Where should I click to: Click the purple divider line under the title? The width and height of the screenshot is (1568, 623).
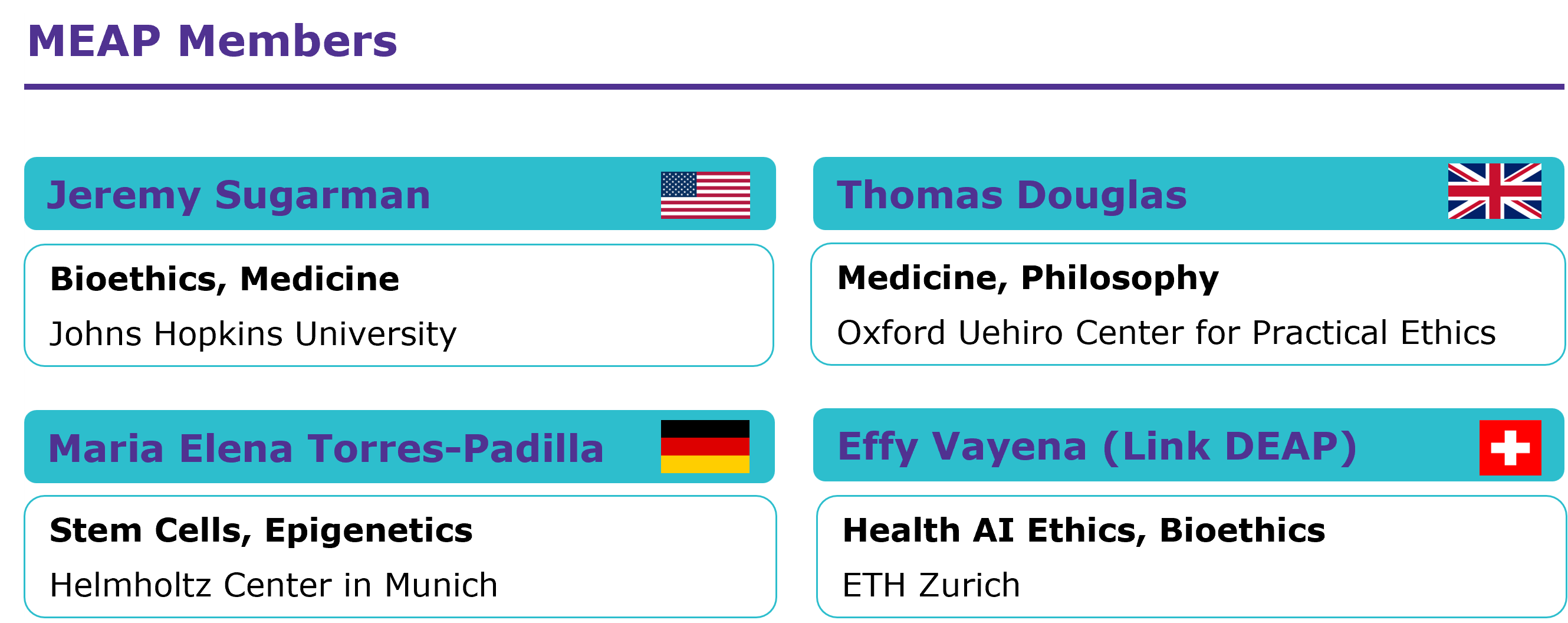coord(791,87)
